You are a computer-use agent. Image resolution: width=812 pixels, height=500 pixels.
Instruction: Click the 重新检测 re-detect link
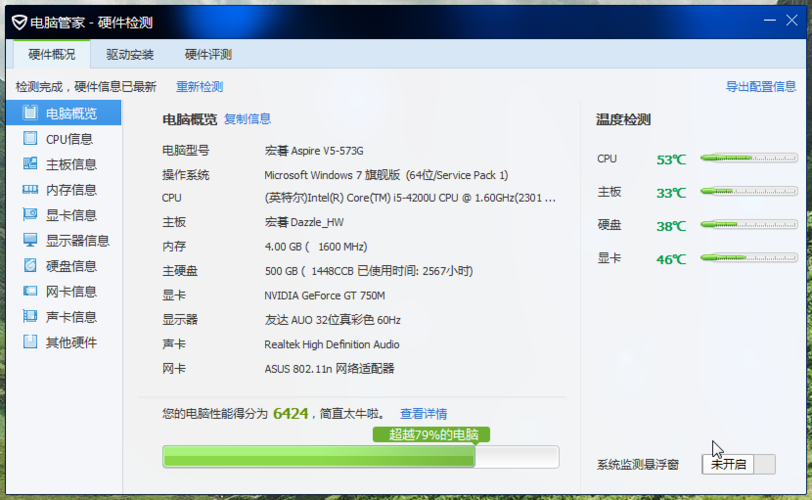pyautogui.click(x=199, y=86)
